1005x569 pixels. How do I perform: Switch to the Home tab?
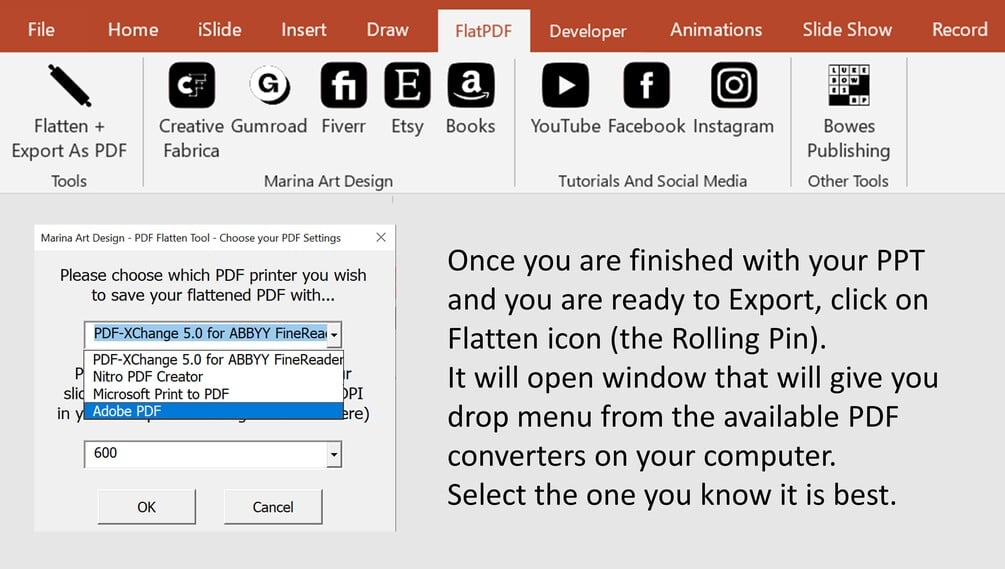(133, 29)
